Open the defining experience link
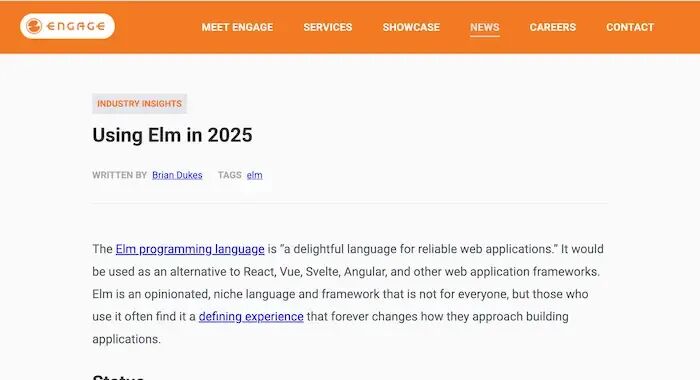This screenshot has height=380, width=700. click(251, 317)
